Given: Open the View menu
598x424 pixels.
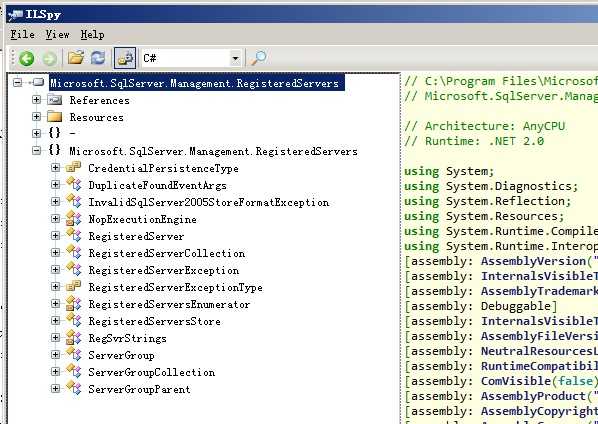Looking at the screenshot, I should [58, 35].
